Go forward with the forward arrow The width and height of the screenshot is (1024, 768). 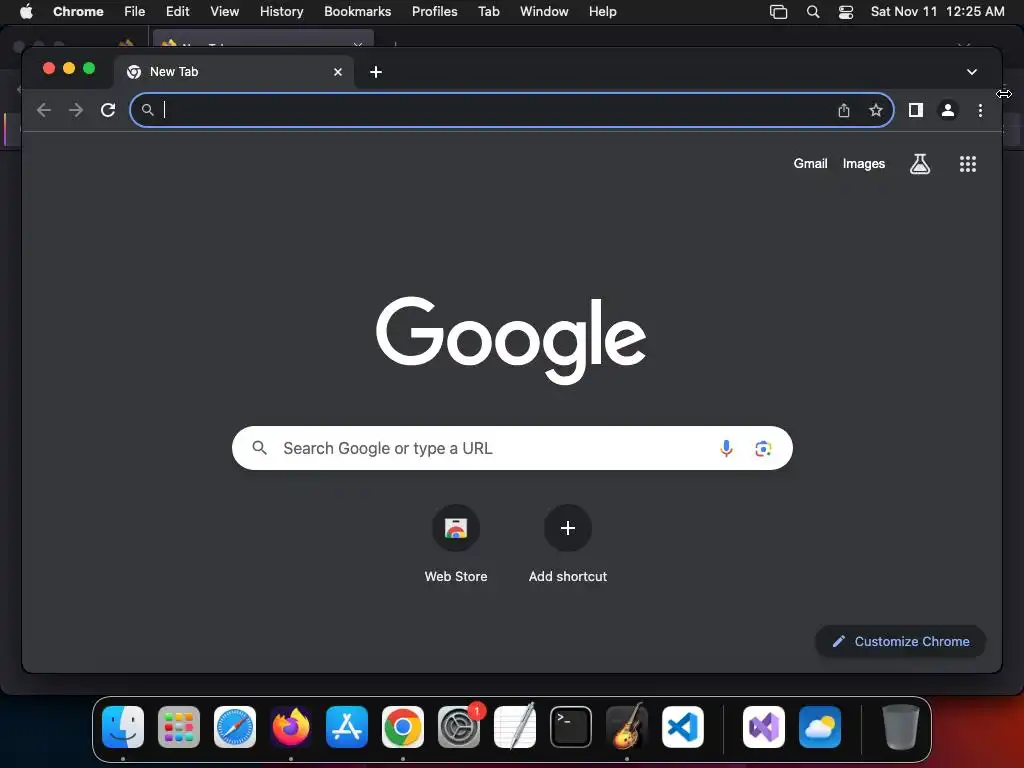click(x=76, y=110)
